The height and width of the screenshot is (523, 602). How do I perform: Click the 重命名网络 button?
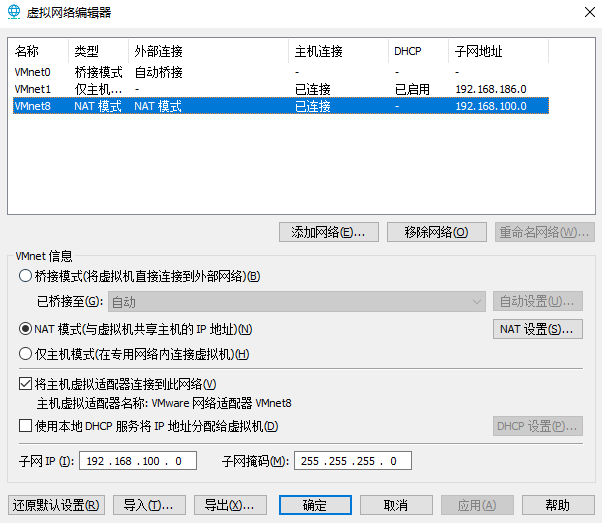click(x=544, y=232)
